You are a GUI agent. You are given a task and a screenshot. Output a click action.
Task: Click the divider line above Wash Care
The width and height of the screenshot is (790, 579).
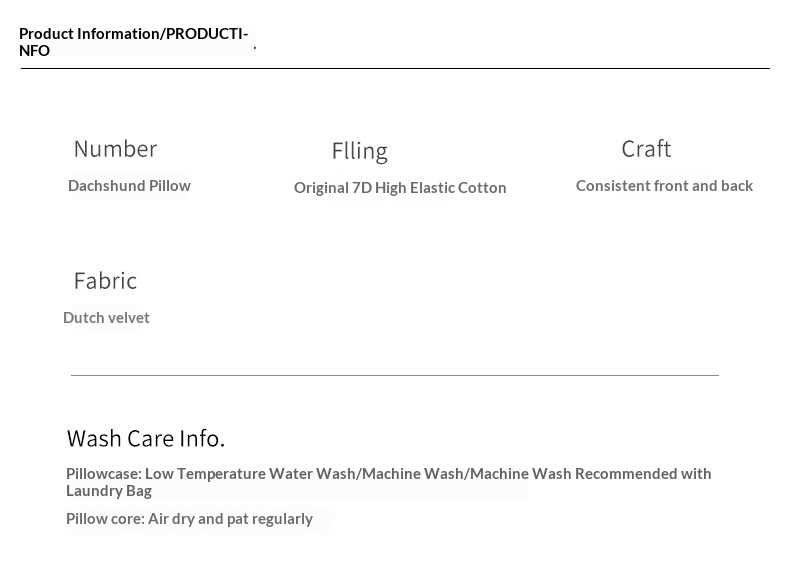tap(395, 375)
